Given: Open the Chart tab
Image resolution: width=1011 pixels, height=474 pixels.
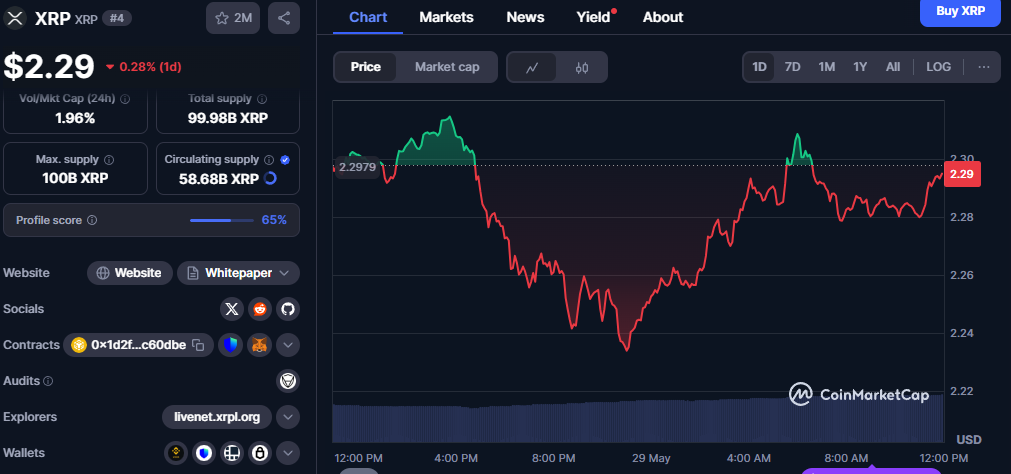Looking at the screenshot, I should pos(368,17).
